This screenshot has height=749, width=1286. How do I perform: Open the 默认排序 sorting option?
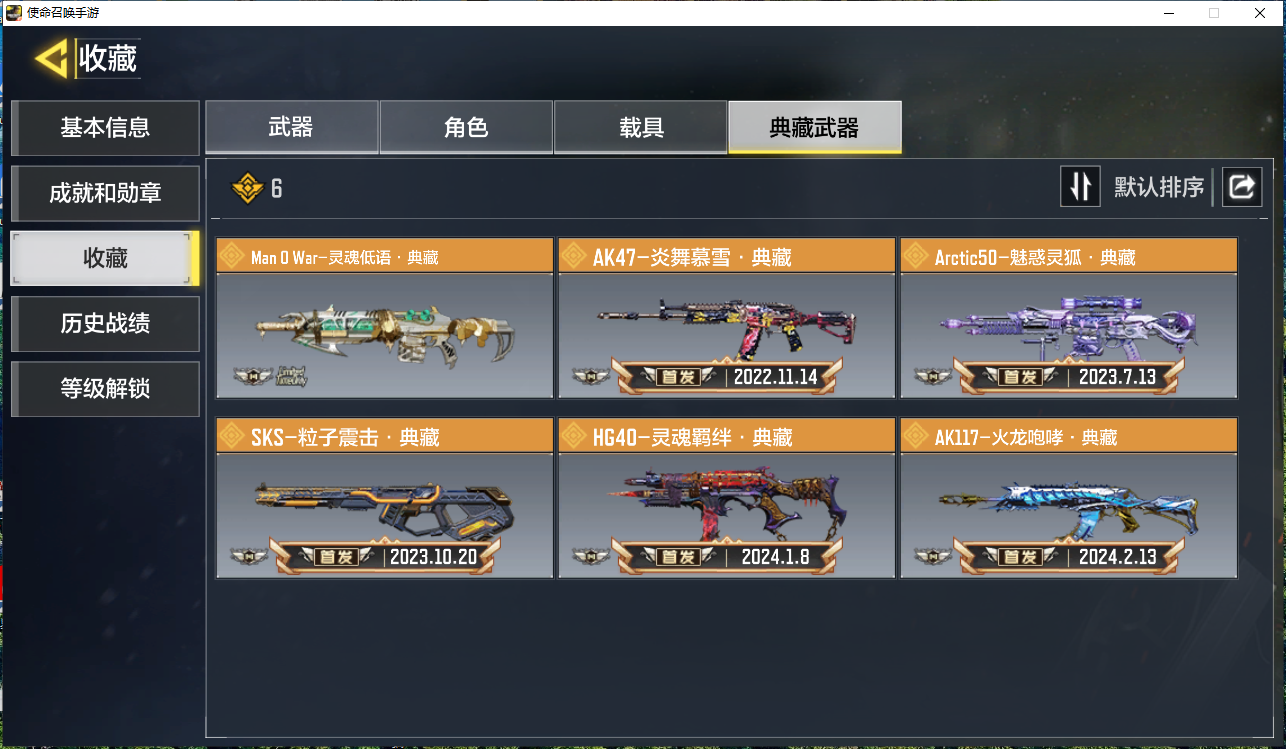point(1159,187)
